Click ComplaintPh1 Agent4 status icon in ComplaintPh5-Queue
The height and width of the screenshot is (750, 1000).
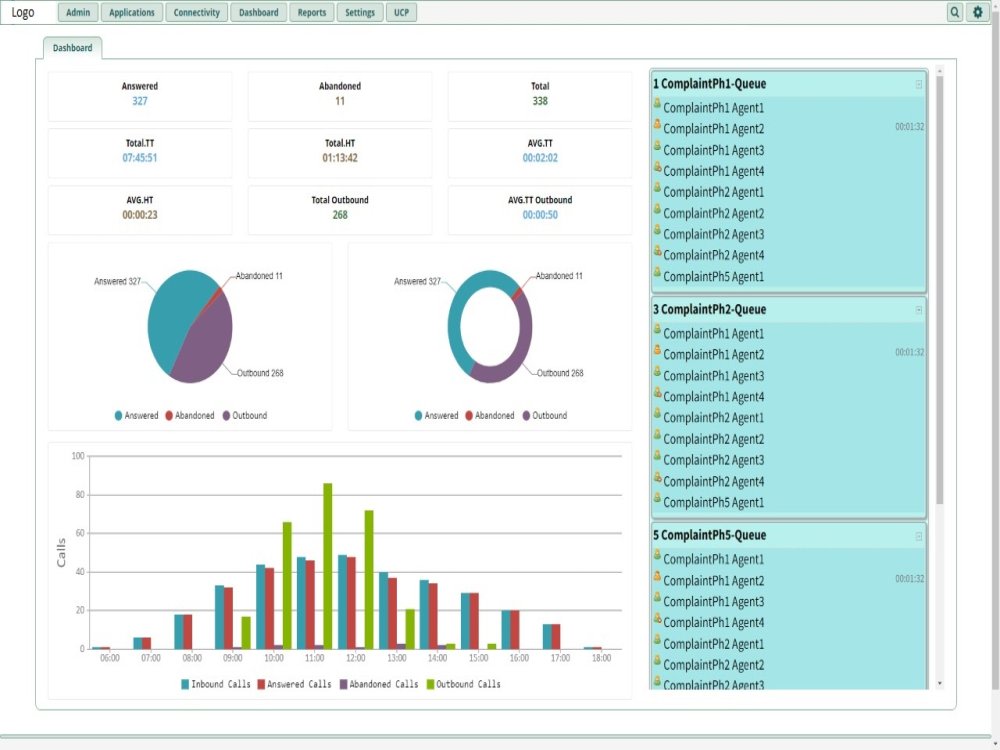click(x=657, y=619)
